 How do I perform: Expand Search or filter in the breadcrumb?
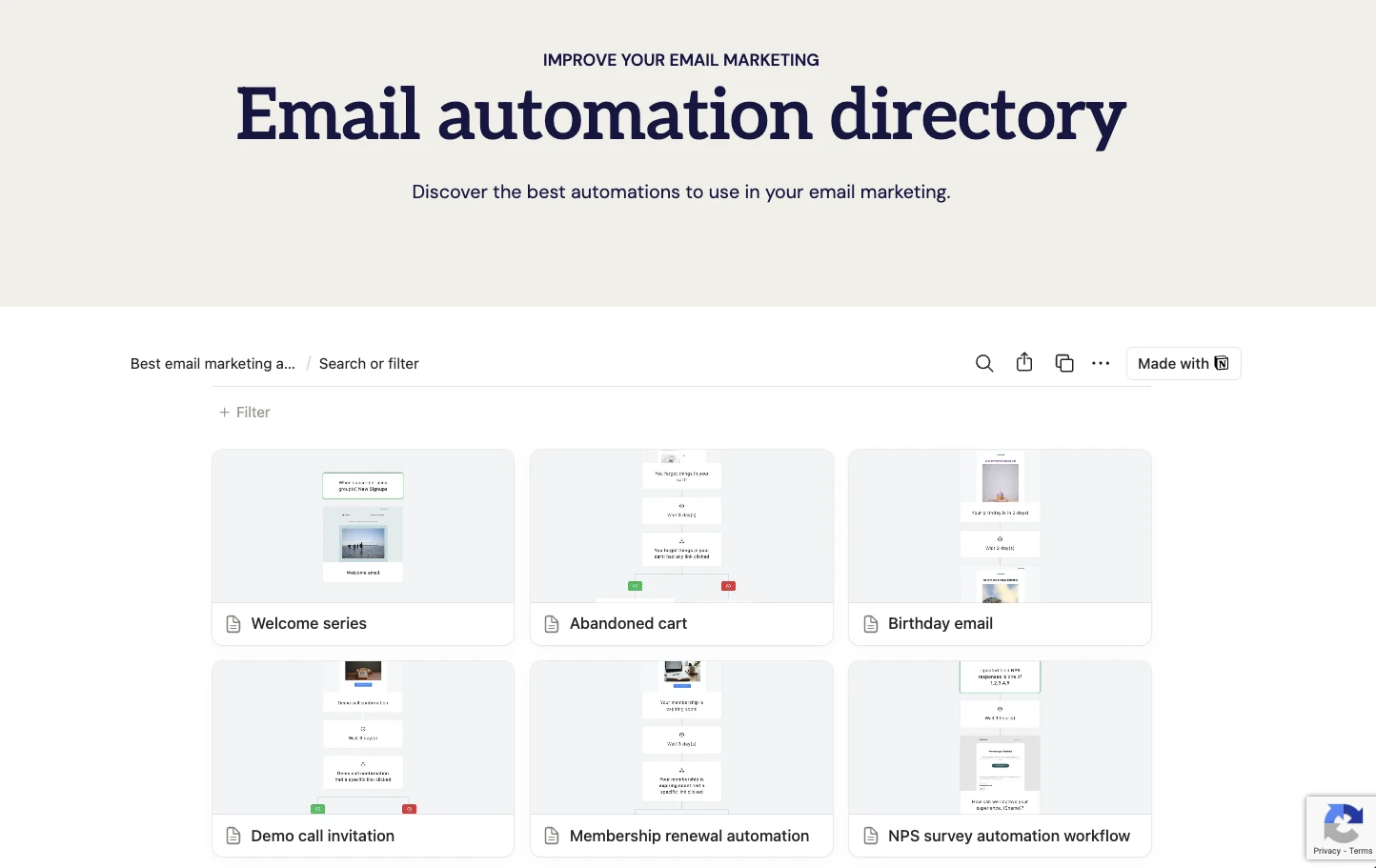[x=369, y=363]
